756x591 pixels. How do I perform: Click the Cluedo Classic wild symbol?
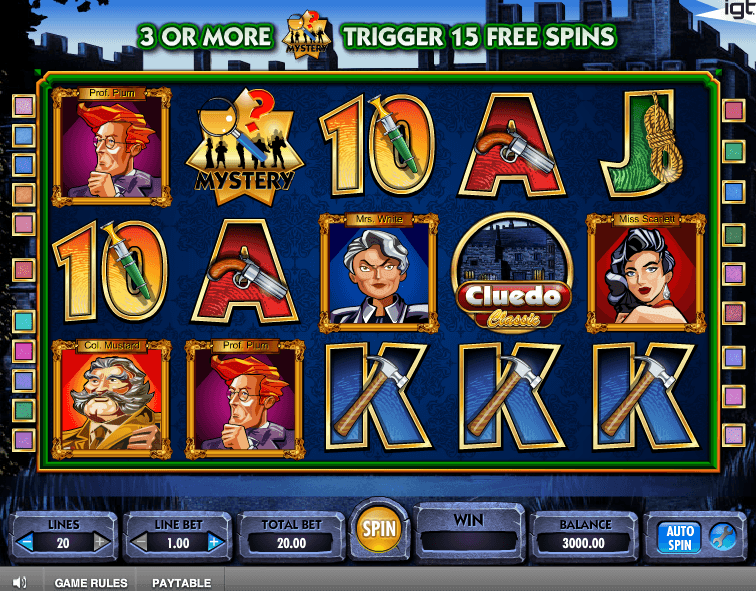coord(513,271)
